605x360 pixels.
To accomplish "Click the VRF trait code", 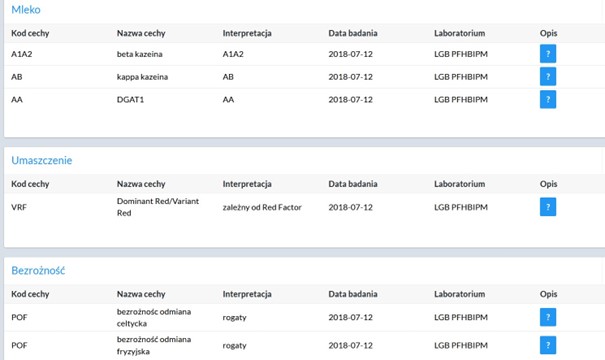I will click(x=19, y=207).
